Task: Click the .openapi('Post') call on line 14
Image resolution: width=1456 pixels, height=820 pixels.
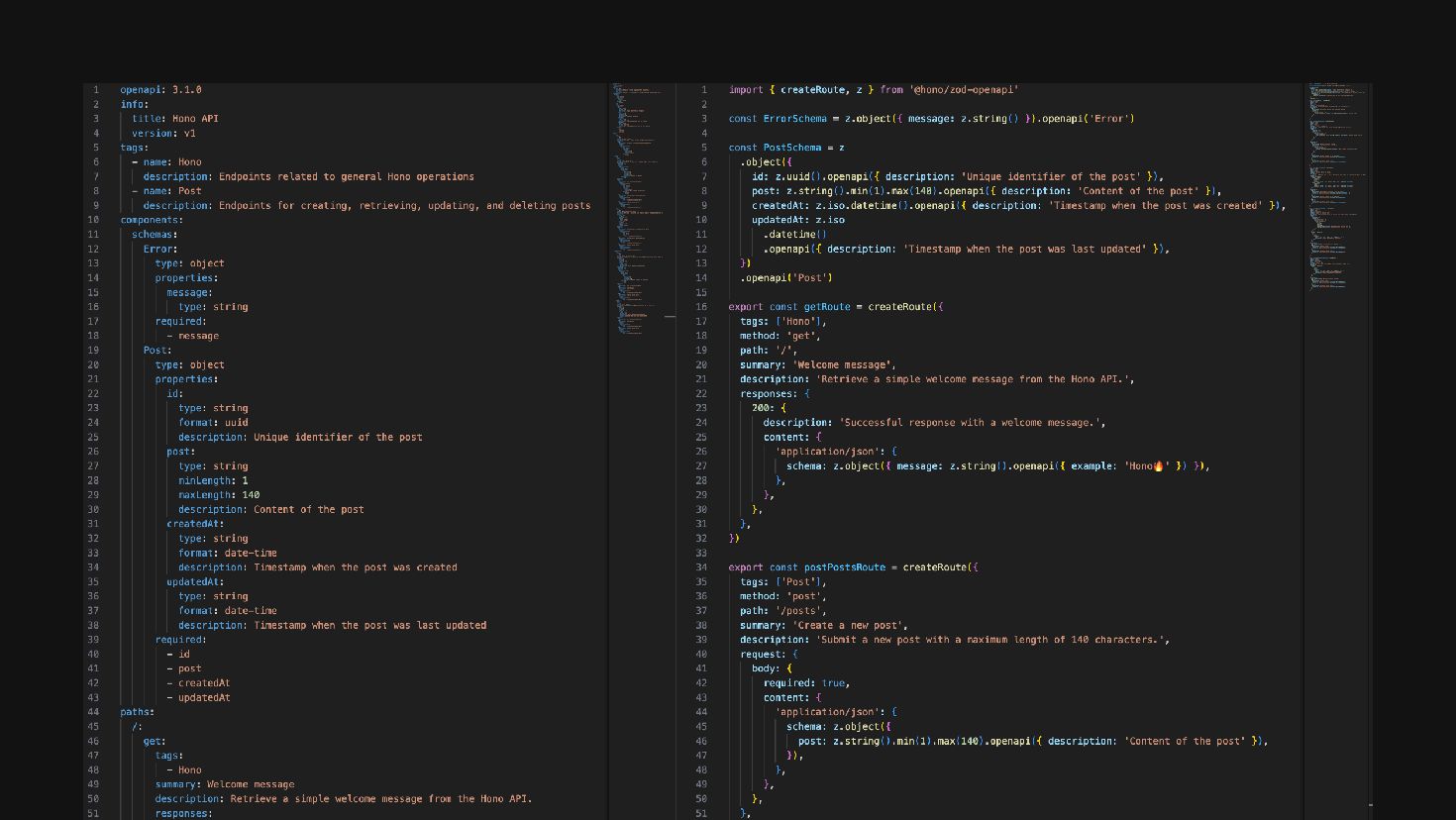Action: pyautogui.click(x=786, y=278)
